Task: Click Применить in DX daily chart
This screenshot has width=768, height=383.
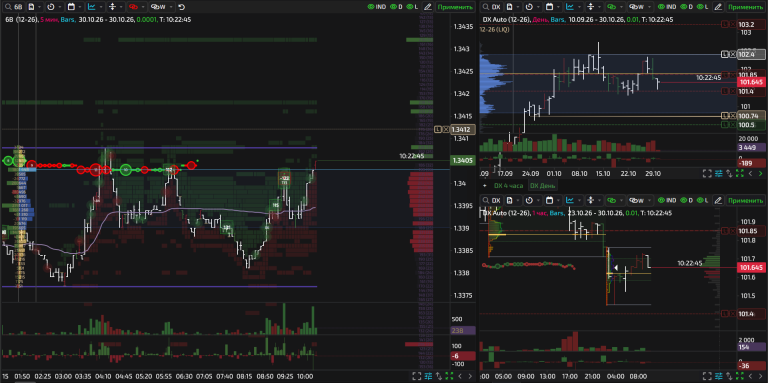Action: pyautogui.click(x=745, y=7)
